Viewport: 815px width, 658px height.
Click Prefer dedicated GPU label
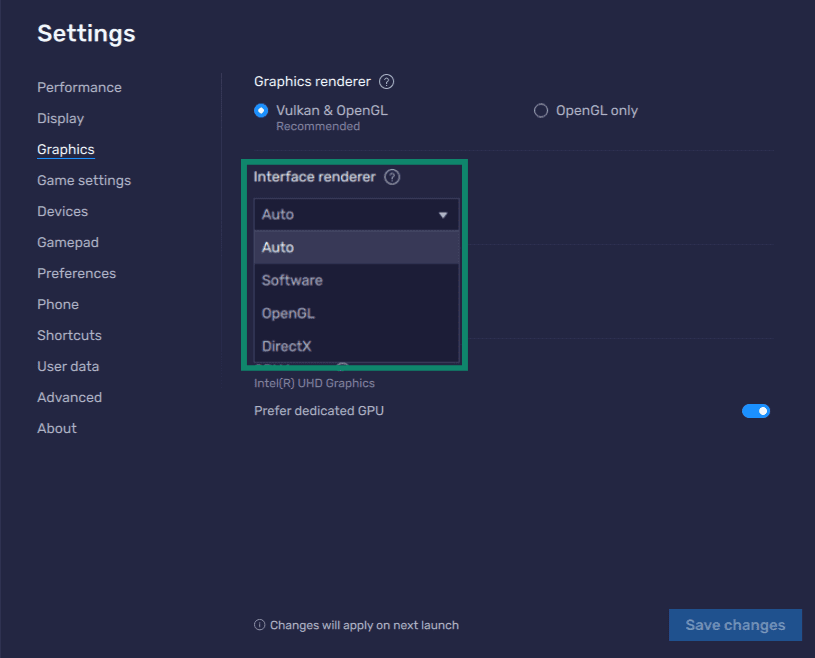(319, 411)
